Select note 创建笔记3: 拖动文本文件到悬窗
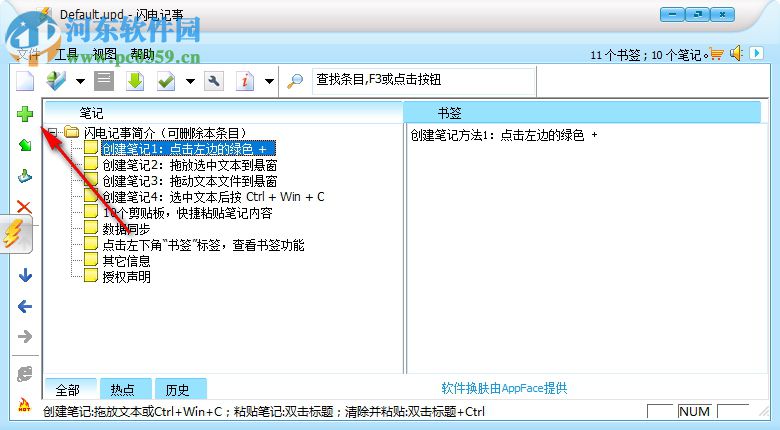This screenshot has width=780, height=430. (190, 181)
